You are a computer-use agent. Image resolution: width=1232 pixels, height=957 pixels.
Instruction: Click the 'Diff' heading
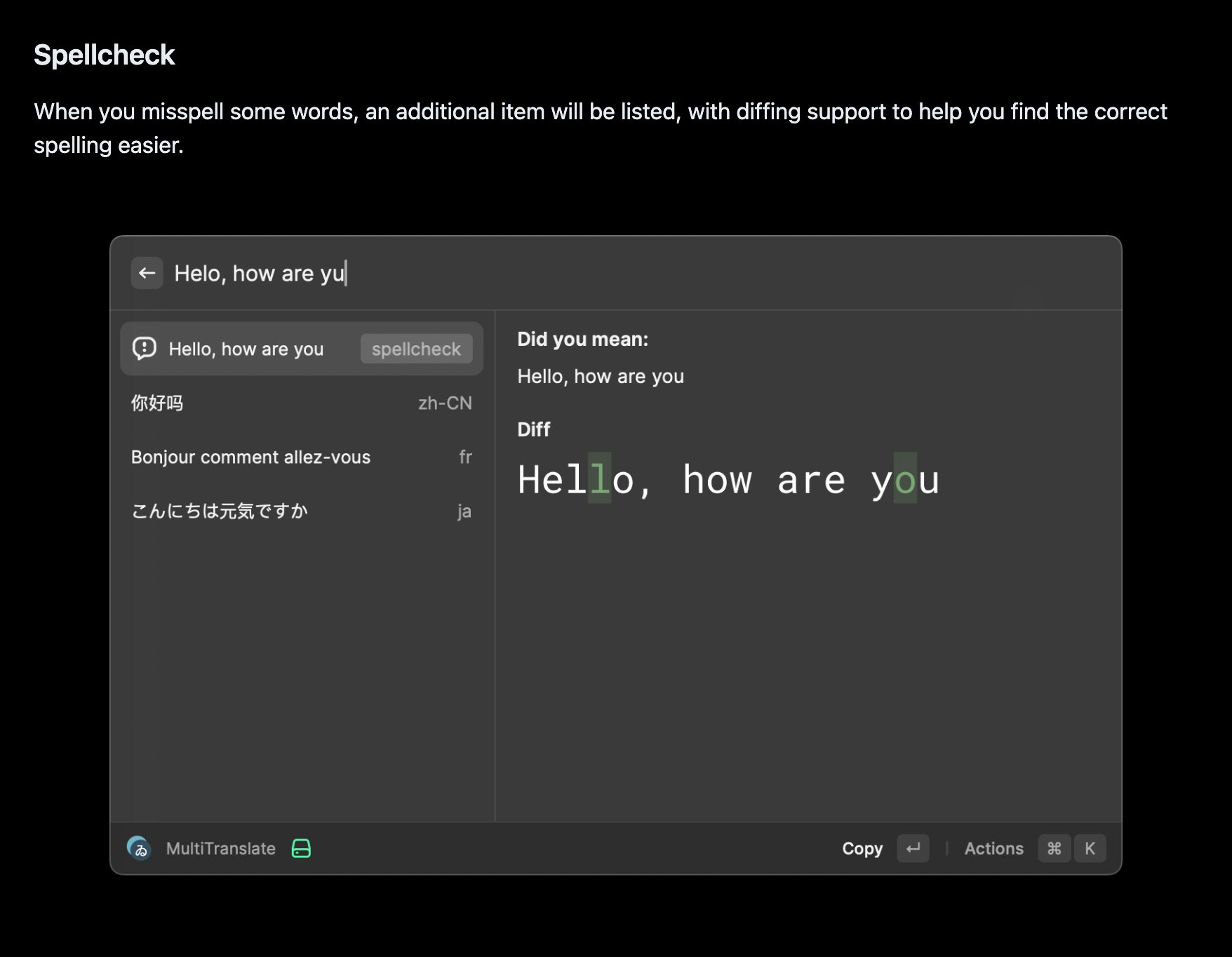coord(533,429)
